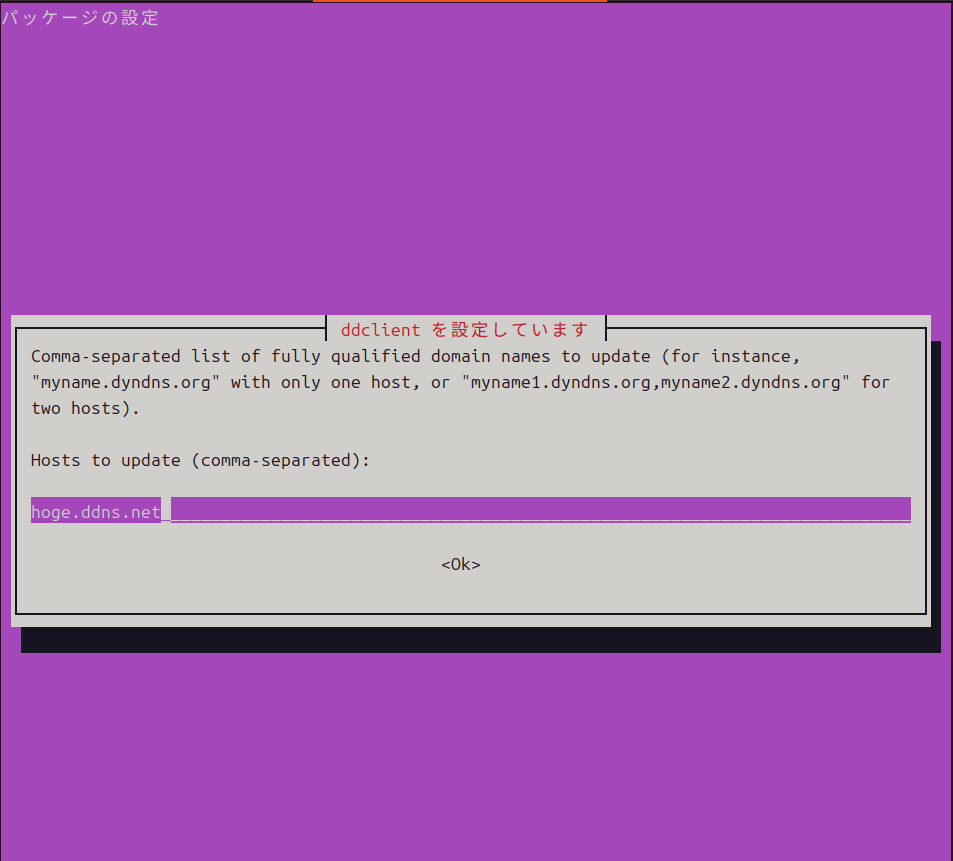
Task: Click the highlighted hoge.ddns.net text
Action: 95,511
